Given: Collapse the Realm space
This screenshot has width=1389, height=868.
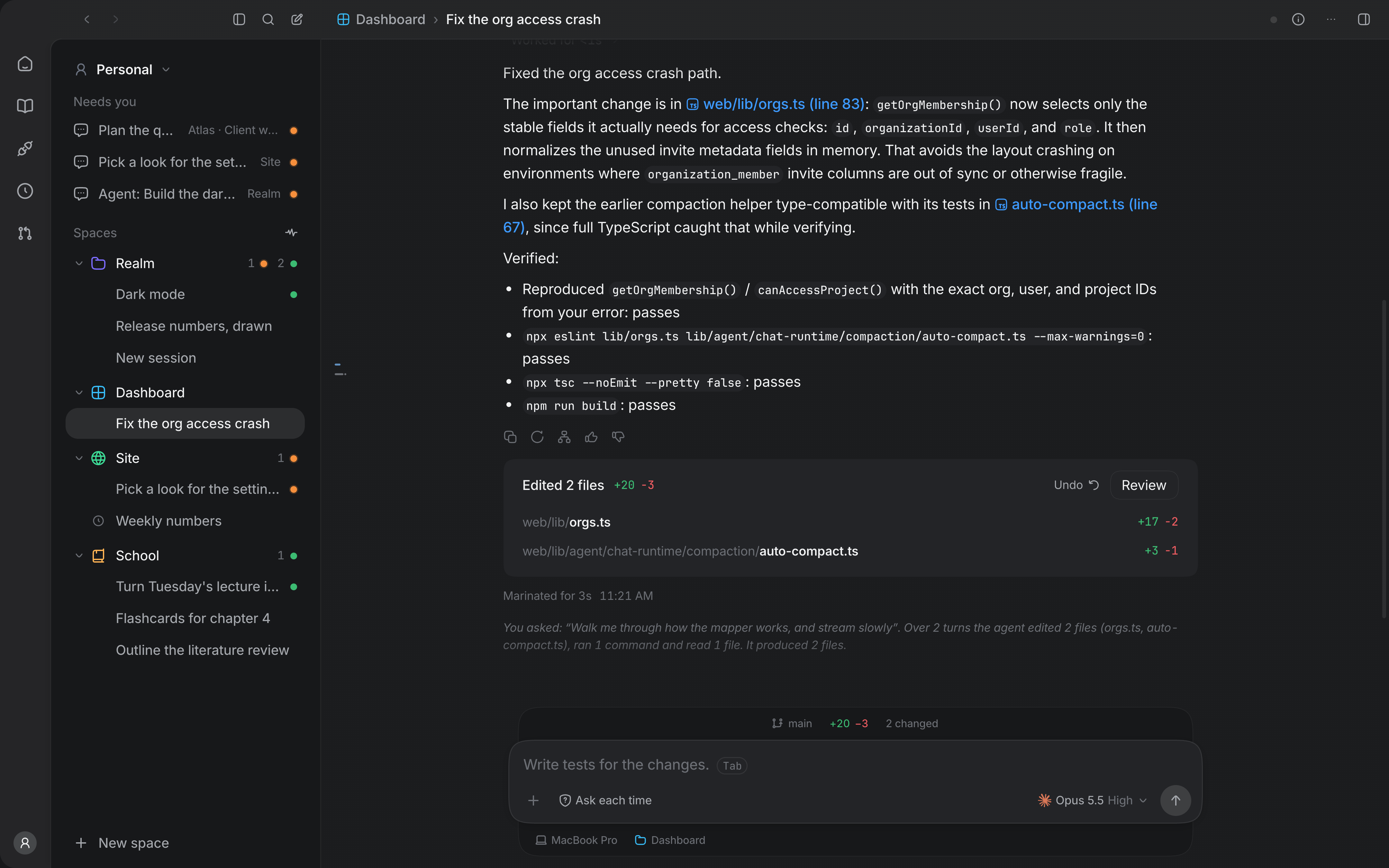Looking at the screenshot, I should (x=79, y=264).
